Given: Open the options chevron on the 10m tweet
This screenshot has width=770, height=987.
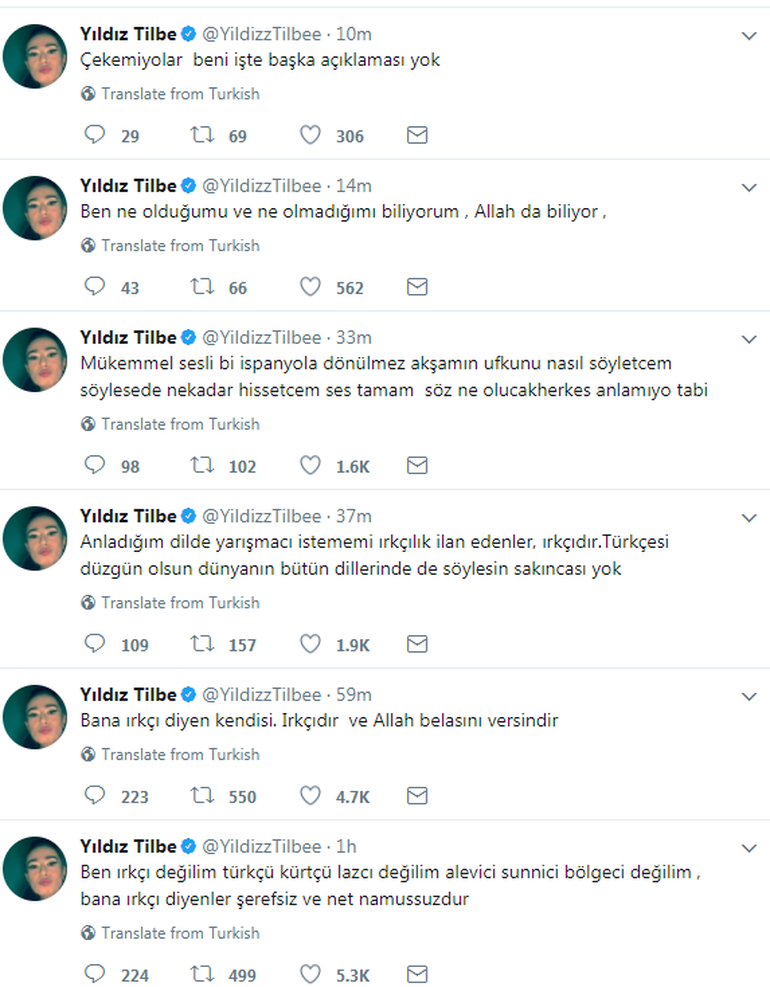Looking at the screenshot, I should pyautogui.click(x=748, y=36).
